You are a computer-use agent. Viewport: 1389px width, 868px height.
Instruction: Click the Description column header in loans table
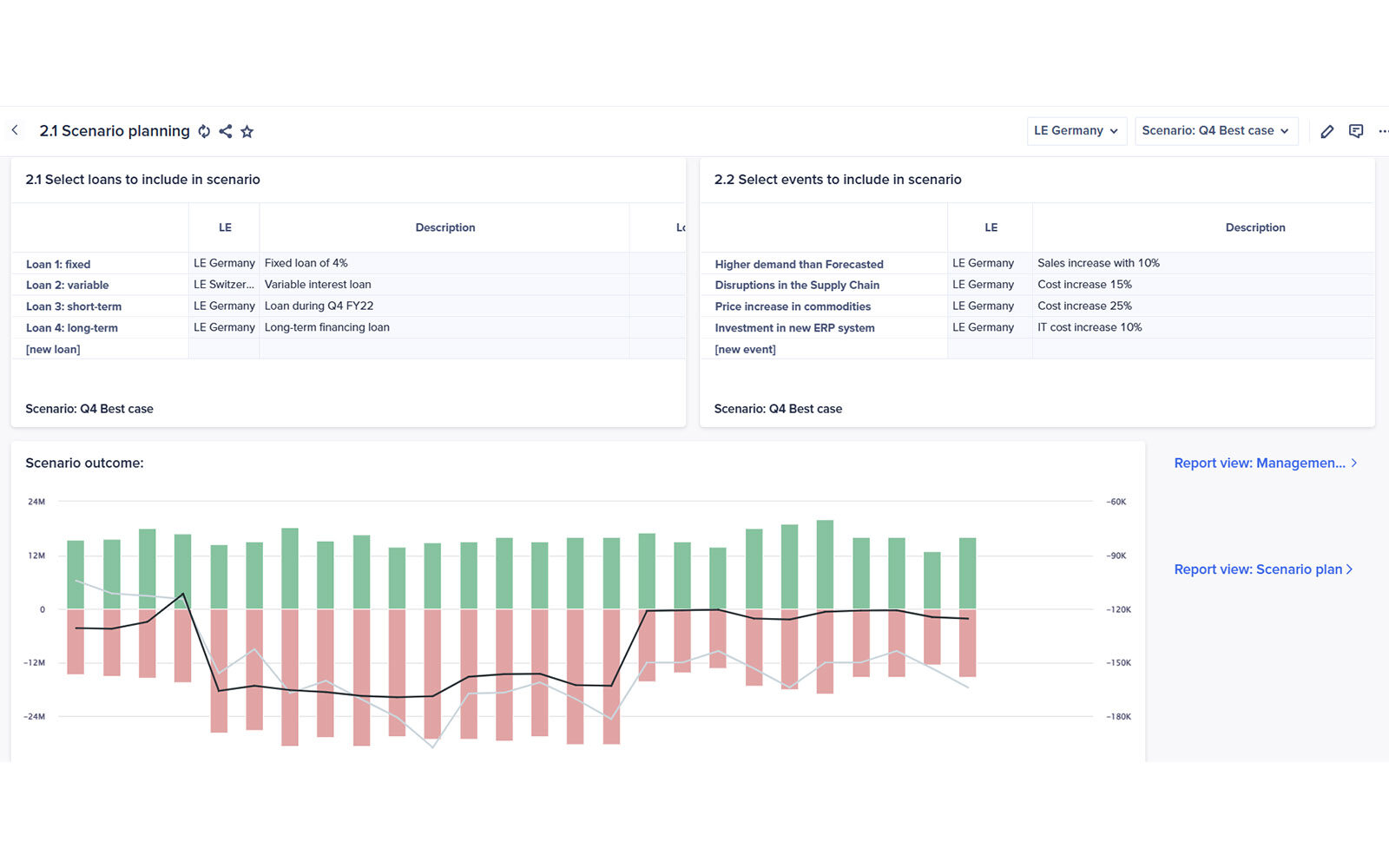[444, 227]
